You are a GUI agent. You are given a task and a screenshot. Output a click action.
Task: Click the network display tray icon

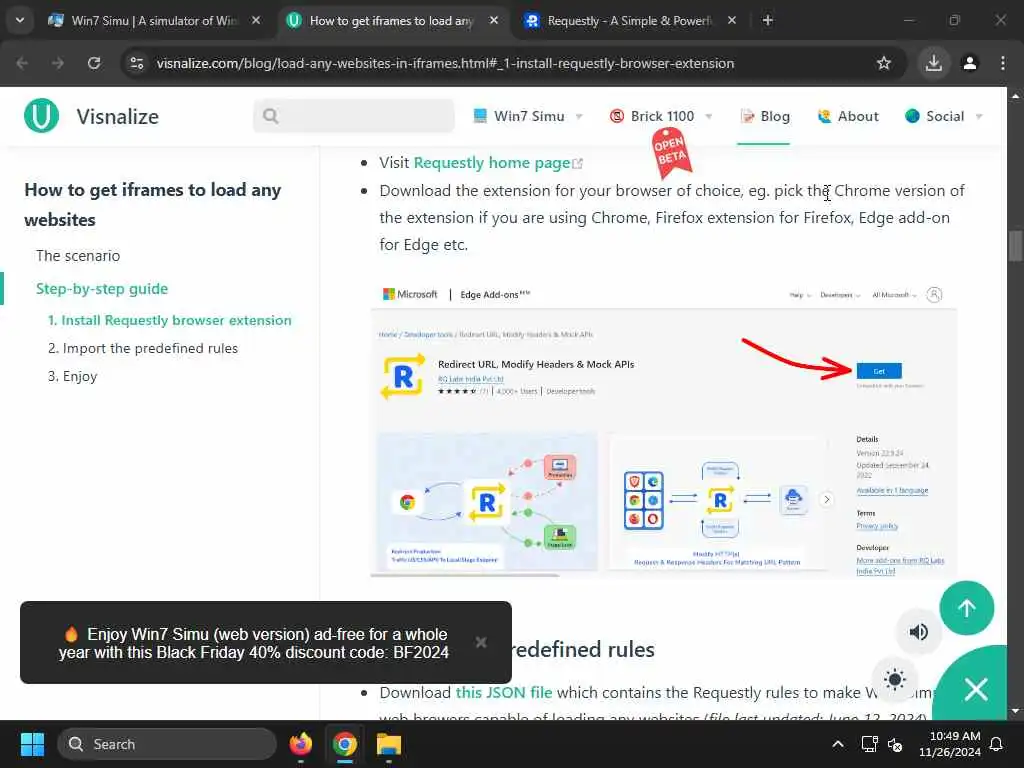(869, 744)
